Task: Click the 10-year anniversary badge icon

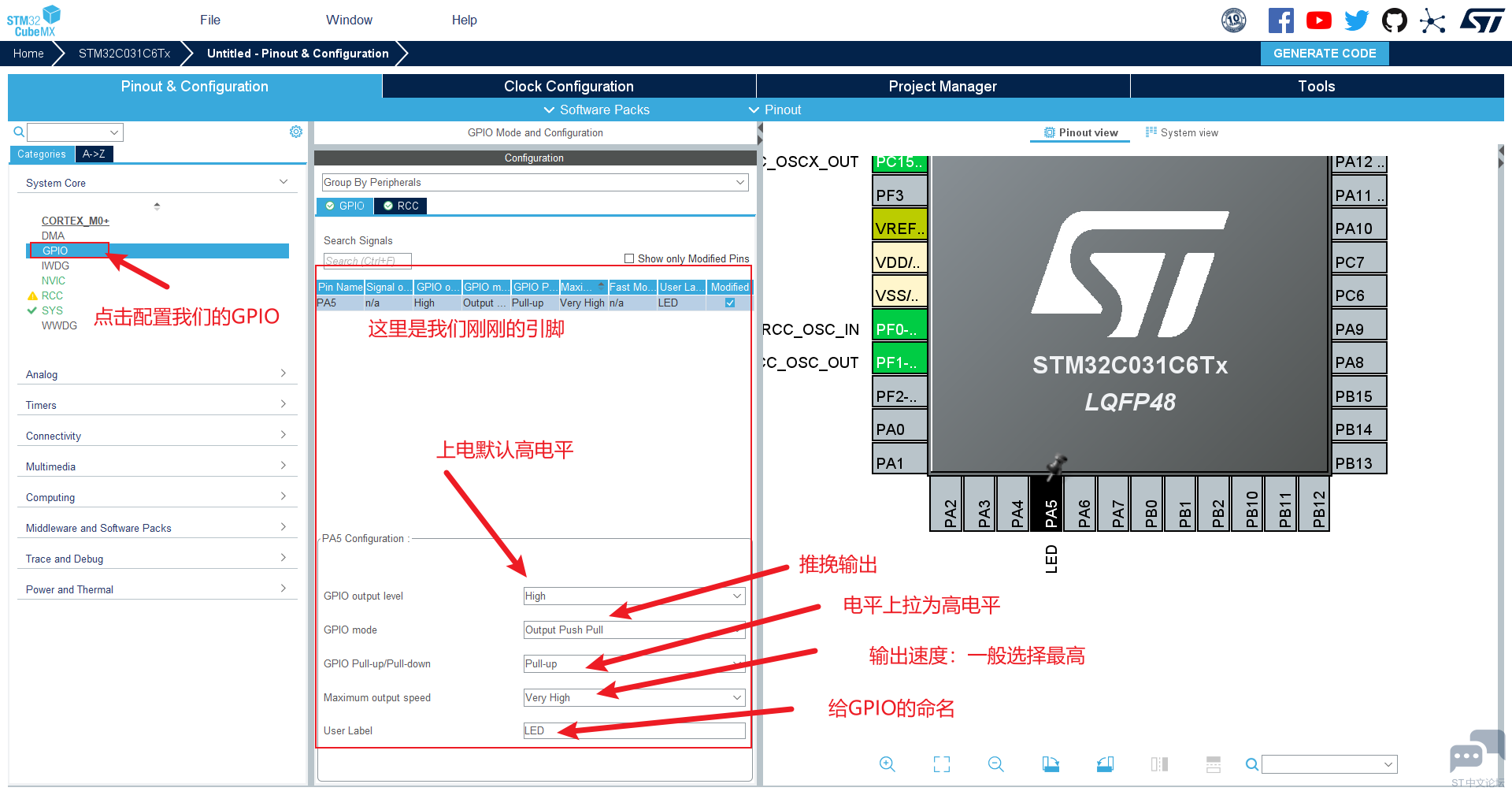Action: [x=1234, y=20]
